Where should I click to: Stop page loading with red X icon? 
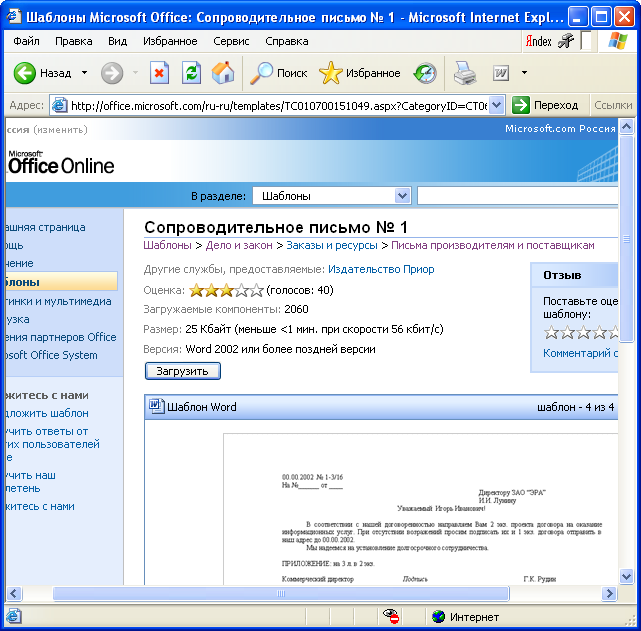(159, 73)
